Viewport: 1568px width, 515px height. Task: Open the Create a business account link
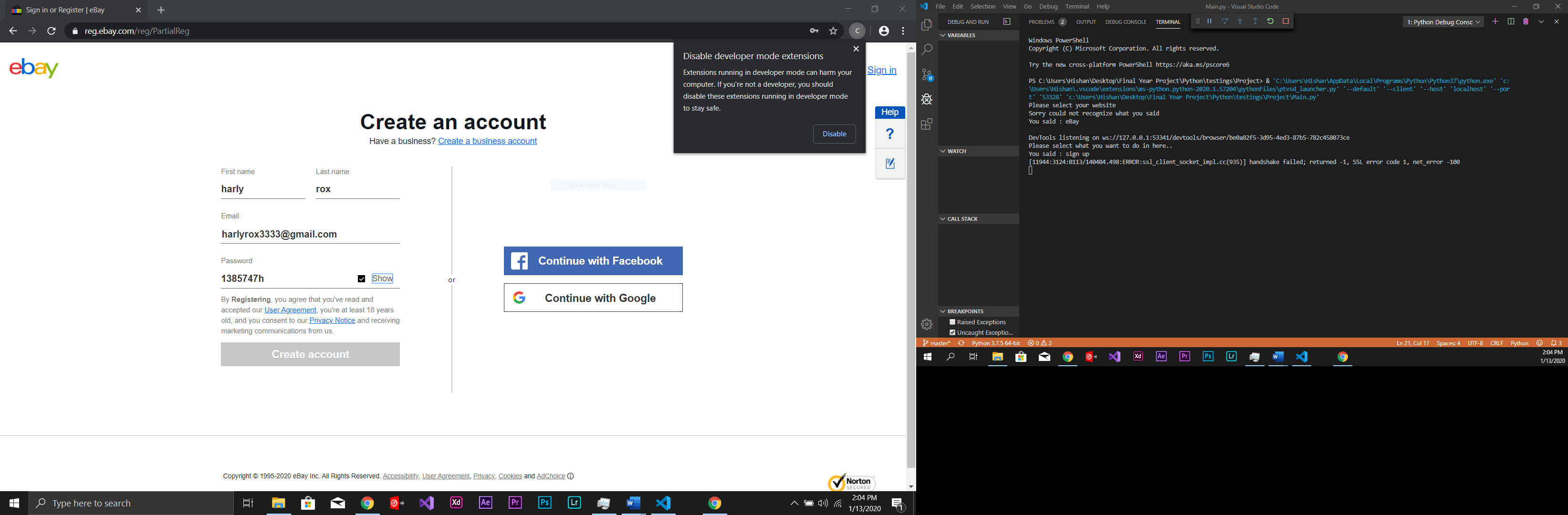pyautogui.click(x=487, y=141)
